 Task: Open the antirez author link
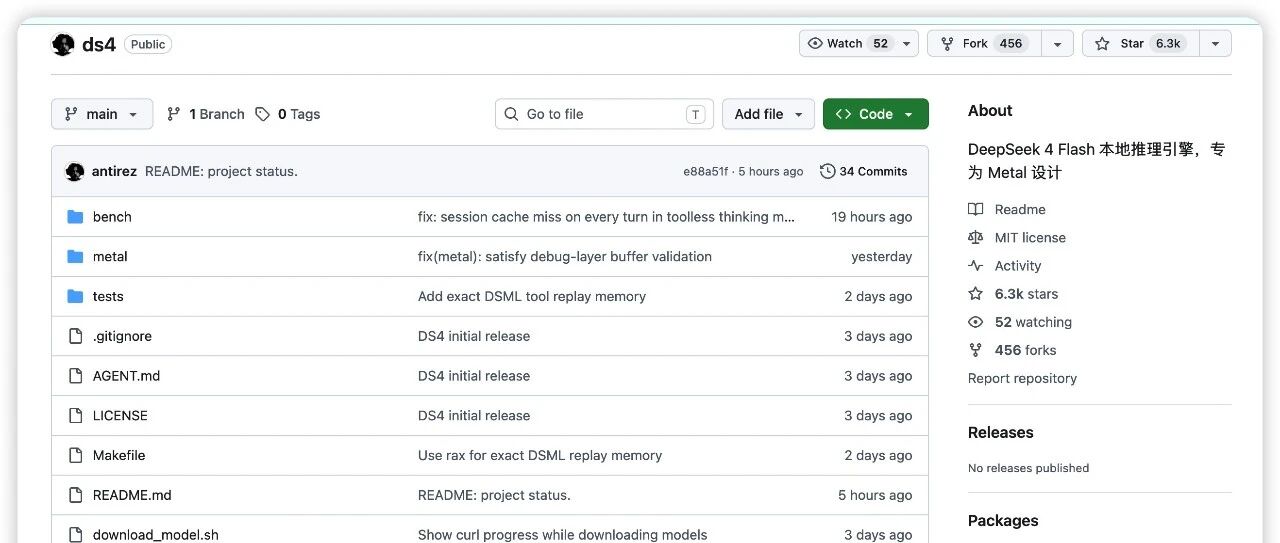[114, 171]
